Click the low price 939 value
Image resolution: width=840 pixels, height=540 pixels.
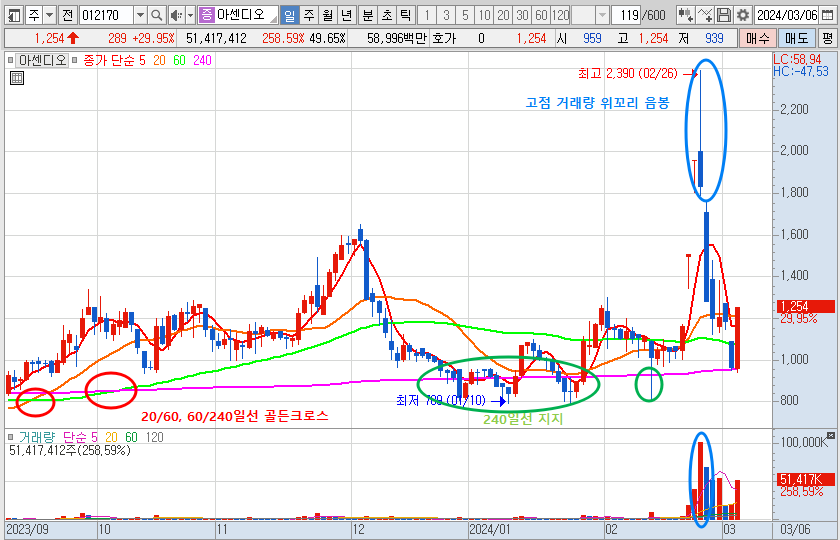[714, 39]
